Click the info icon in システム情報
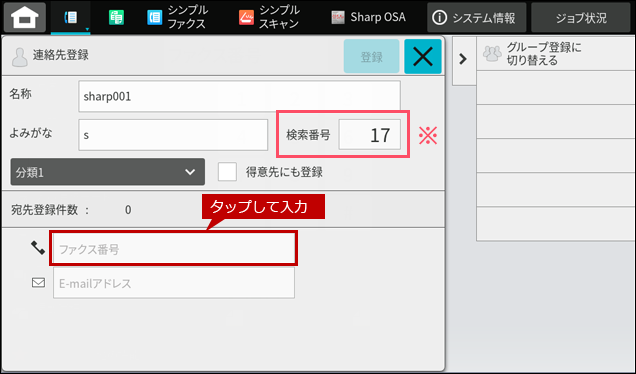The image size is (636, 374). (440, 17)
